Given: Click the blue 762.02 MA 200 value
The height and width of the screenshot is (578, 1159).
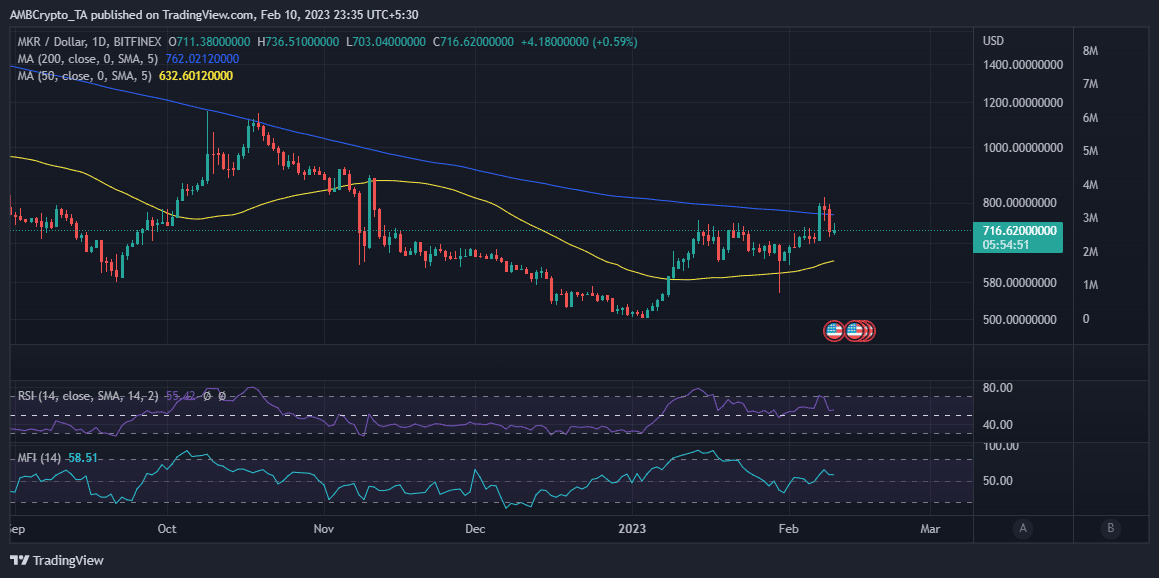Looking at the screenshot, I should point(198,58).
